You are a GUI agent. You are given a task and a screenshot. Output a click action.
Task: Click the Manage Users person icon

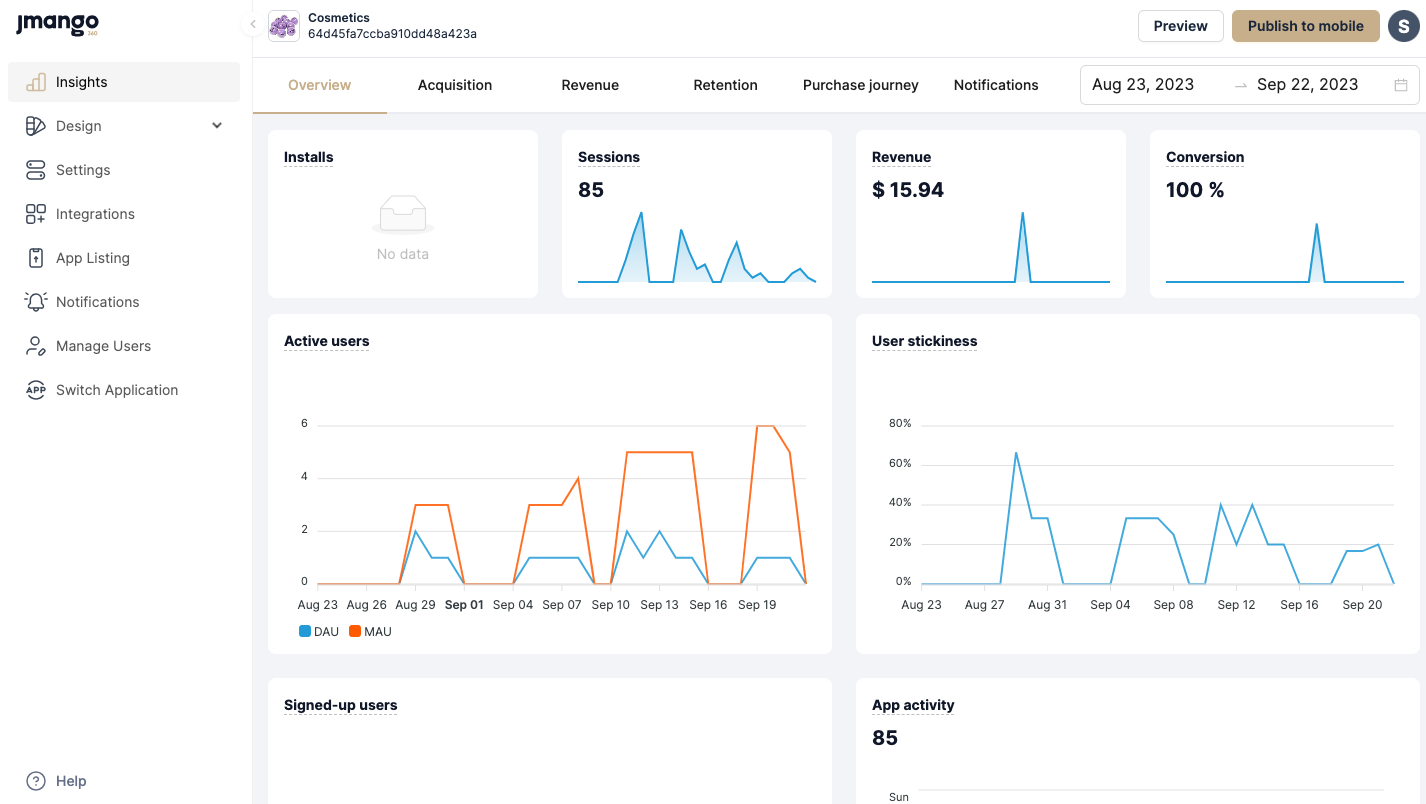click(x=36, y=346)
